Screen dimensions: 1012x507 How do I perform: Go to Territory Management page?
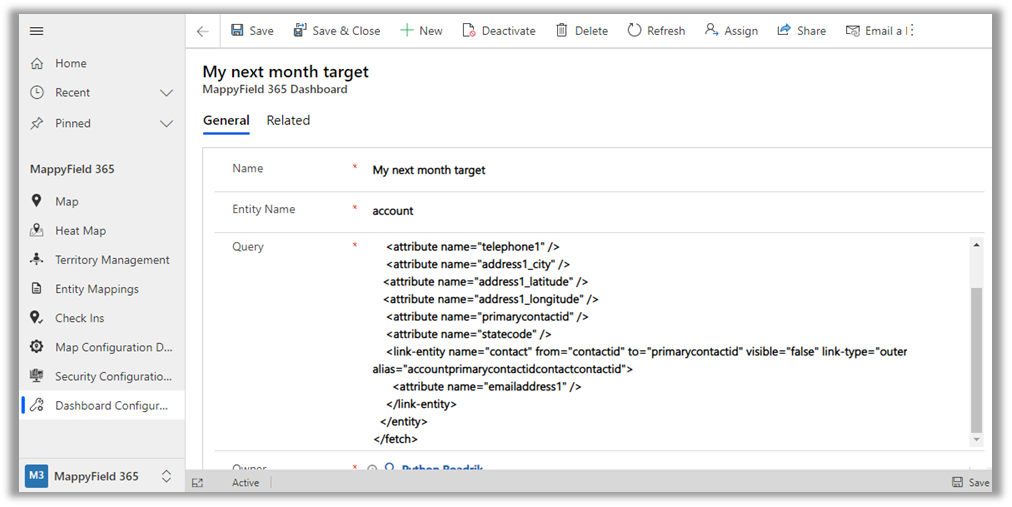(x=111, y=260)
